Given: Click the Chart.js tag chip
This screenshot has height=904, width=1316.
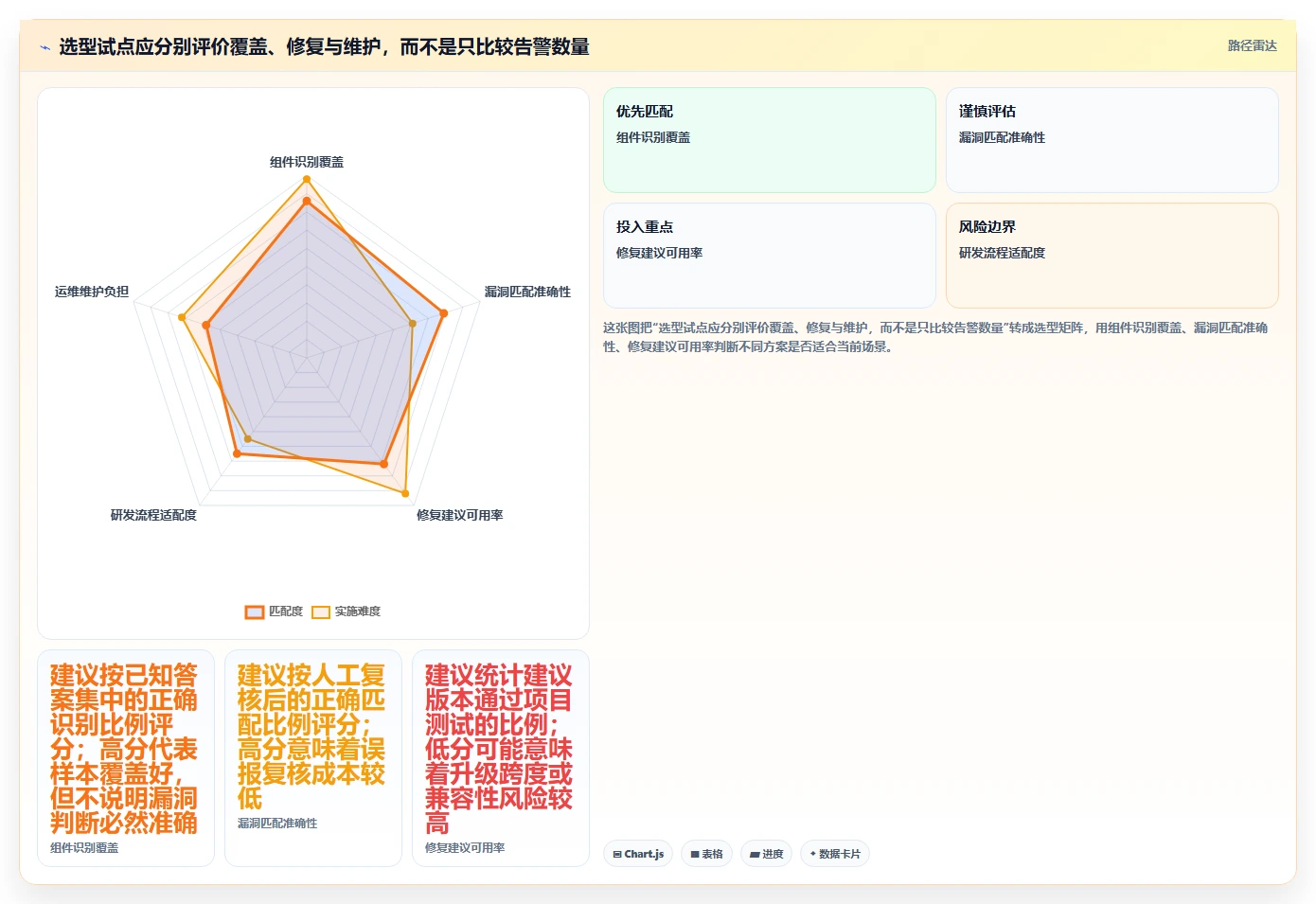Looking at the screenshot, I should (x=638, y=854).
